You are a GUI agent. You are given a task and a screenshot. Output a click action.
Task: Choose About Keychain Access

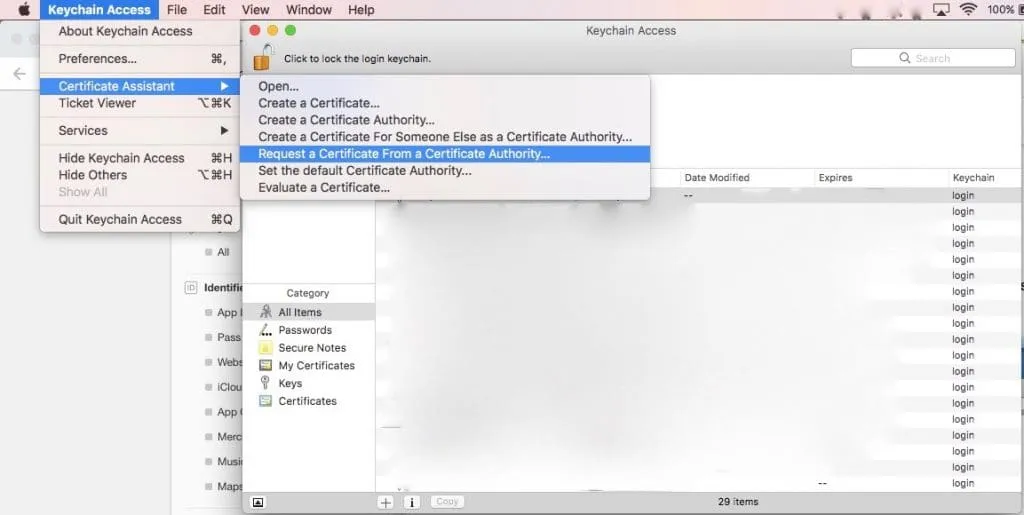(140, 31)
